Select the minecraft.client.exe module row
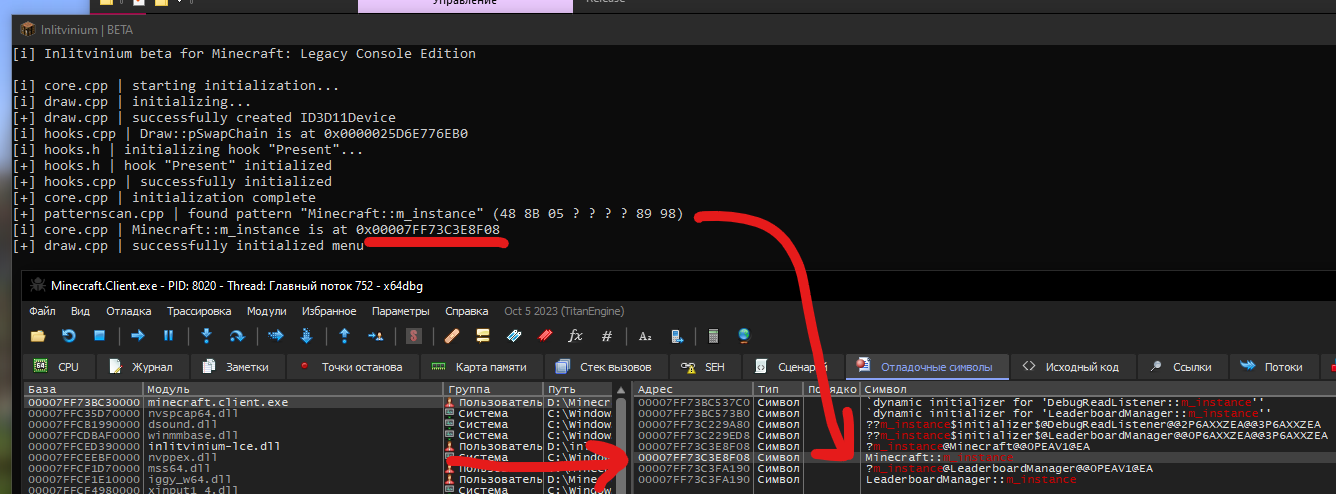This screenshot has width=1336, height=494. coord(318,402)
